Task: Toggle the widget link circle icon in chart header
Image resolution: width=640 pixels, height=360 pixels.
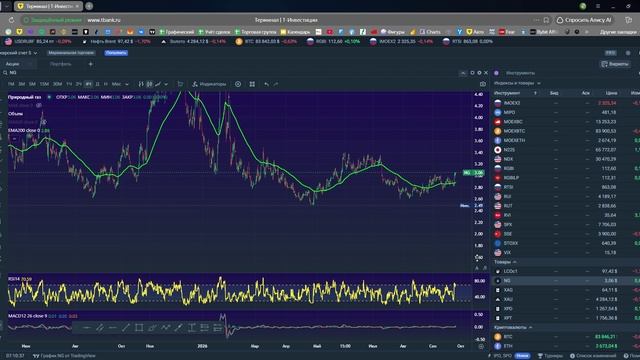Action: (x=472, y=73)
